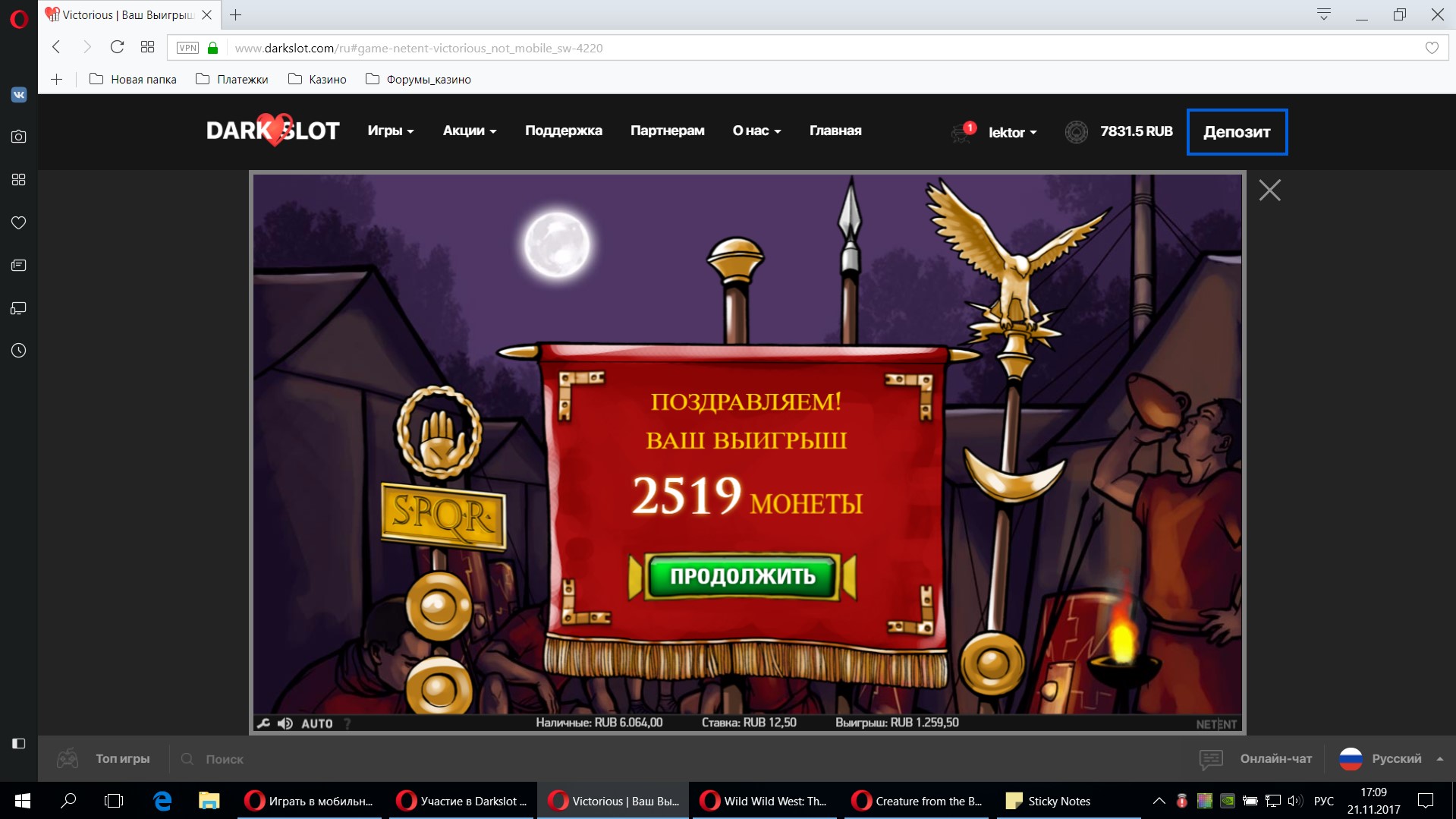Click the green ПРОДОЛЖИТЬ button

pyautogui.click(x=743, y=576)
